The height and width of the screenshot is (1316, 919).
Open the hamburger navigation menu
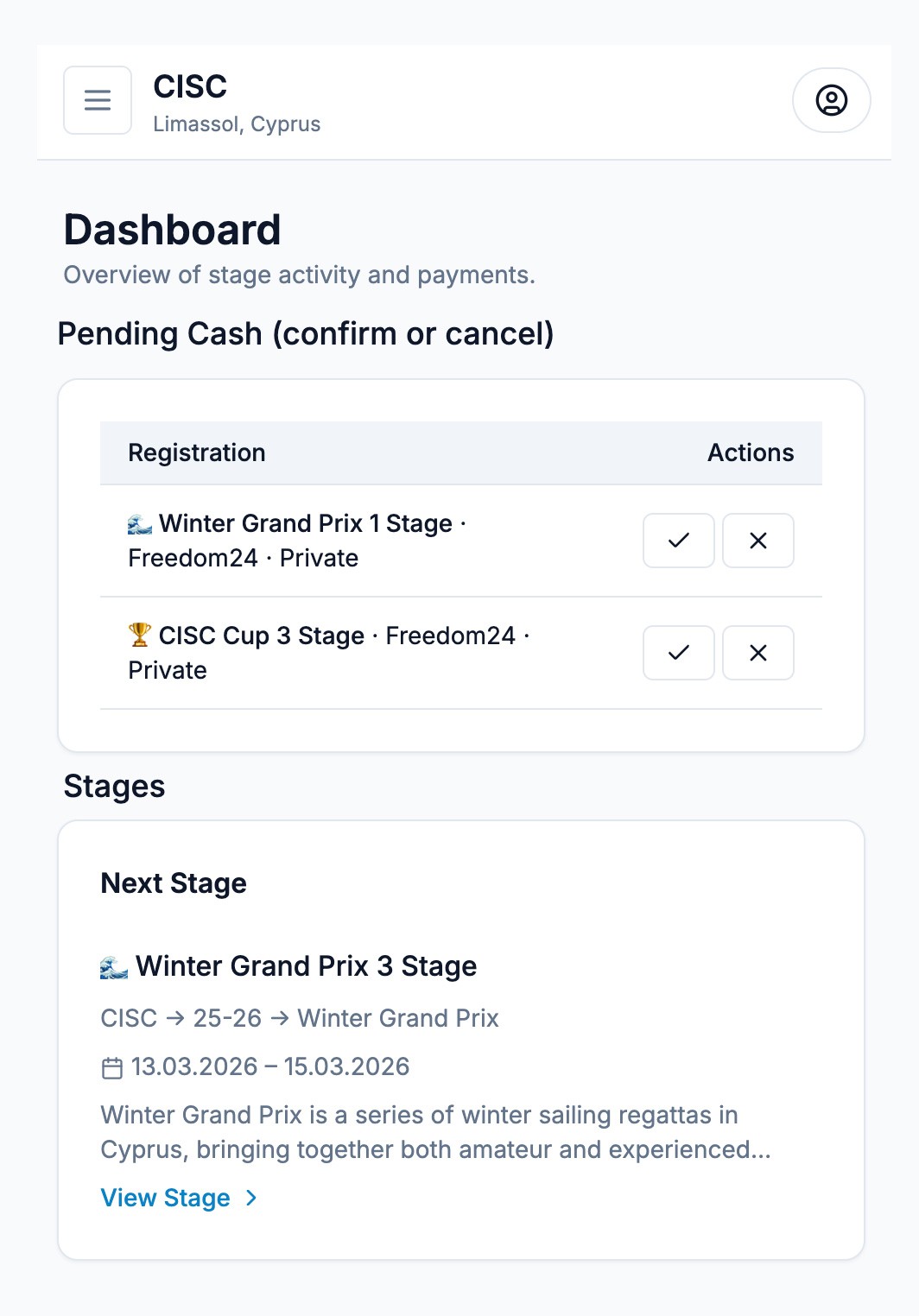97,100
